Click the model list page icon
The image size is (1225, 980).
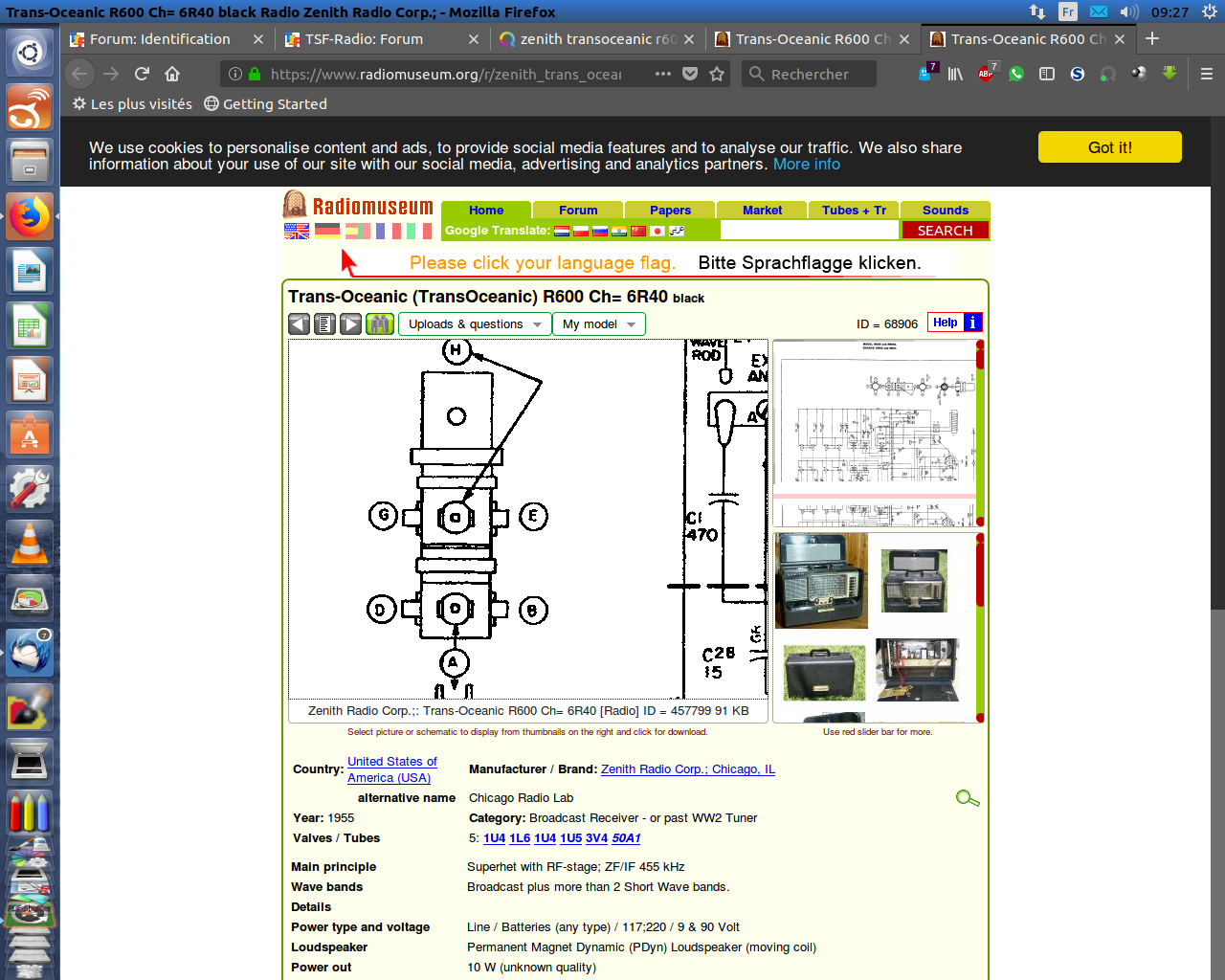325,324
